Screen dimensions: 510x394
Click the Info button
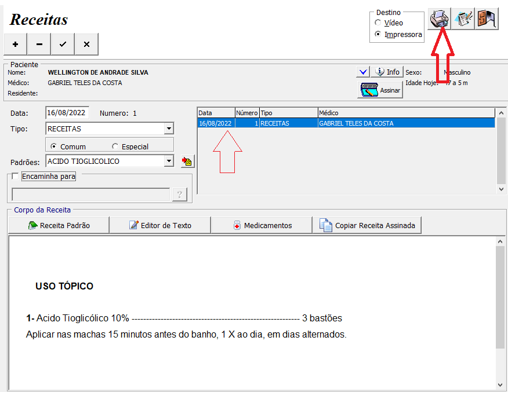pos(387,72)
